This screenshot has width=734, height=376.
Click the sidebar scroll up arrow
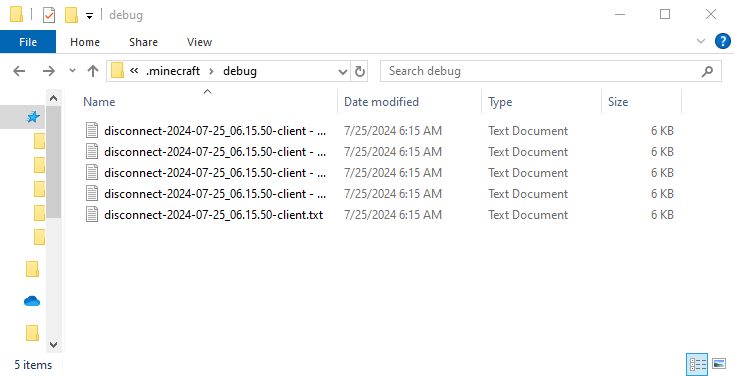tap(53, 98)
